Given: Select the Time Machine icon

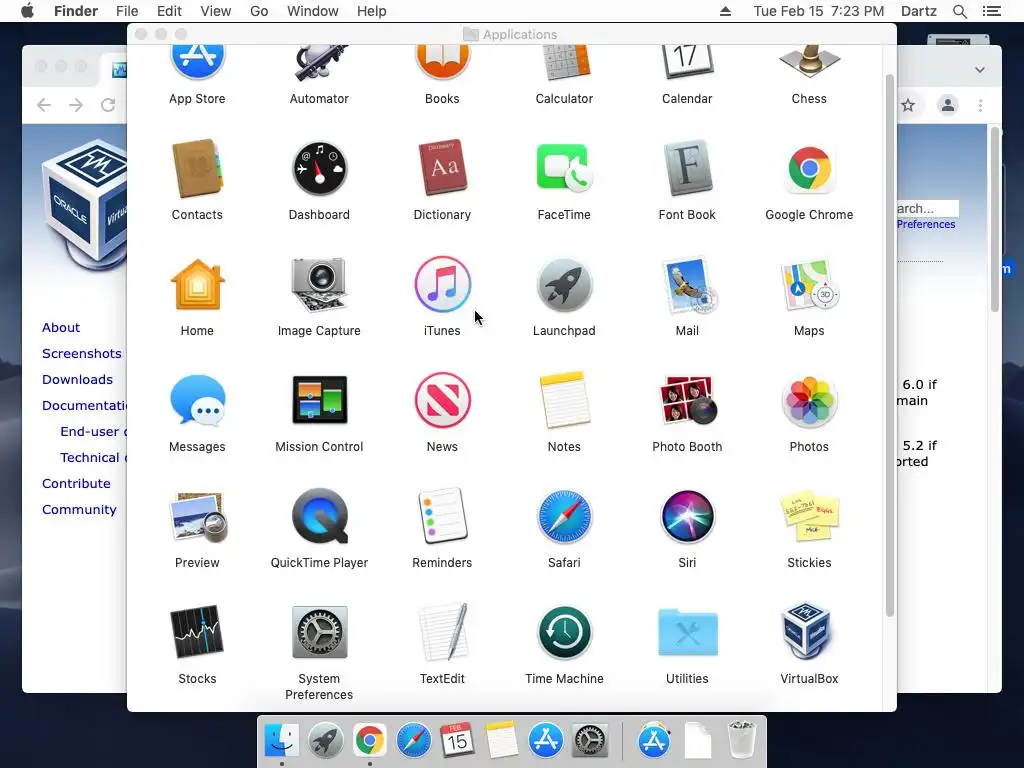Looking at the screenshot, I should [564, 632].
